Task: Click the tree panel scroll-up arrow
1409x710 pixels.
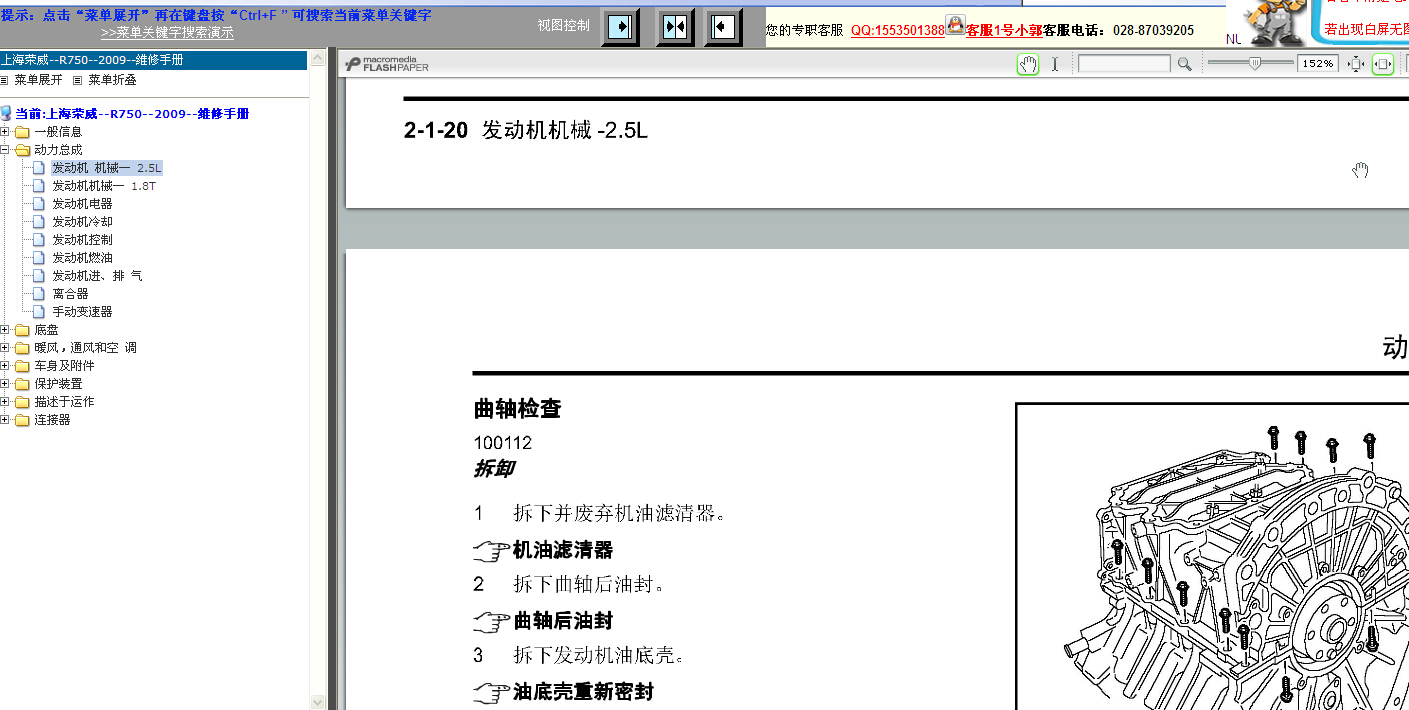Action: click(318, 60)
